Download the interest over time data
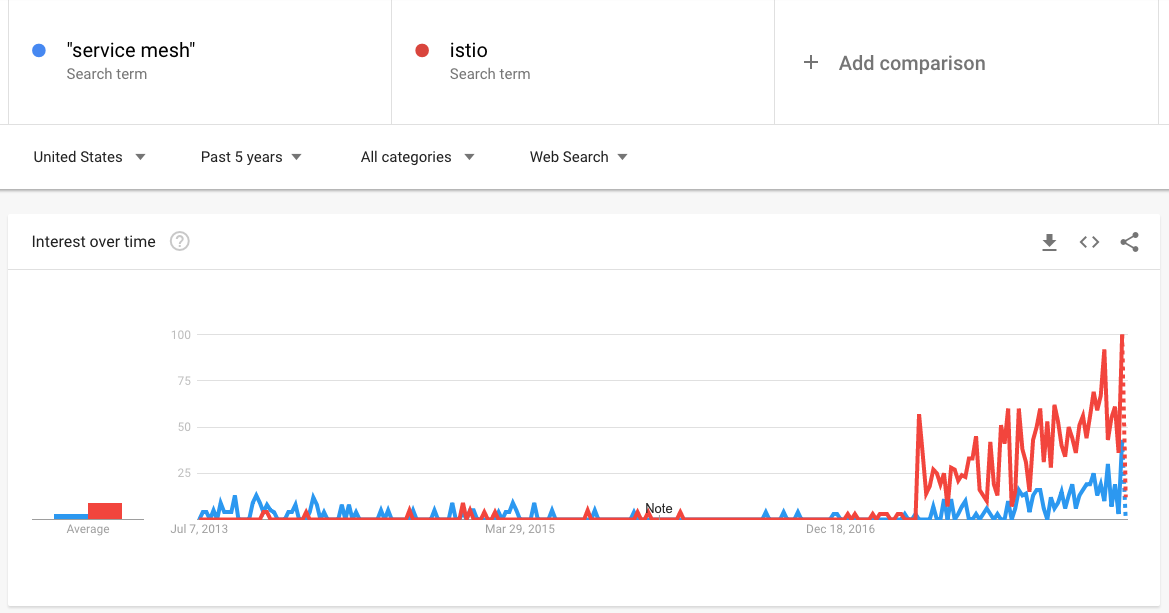The image size is (1169, 613). [x=1049, y=242]
